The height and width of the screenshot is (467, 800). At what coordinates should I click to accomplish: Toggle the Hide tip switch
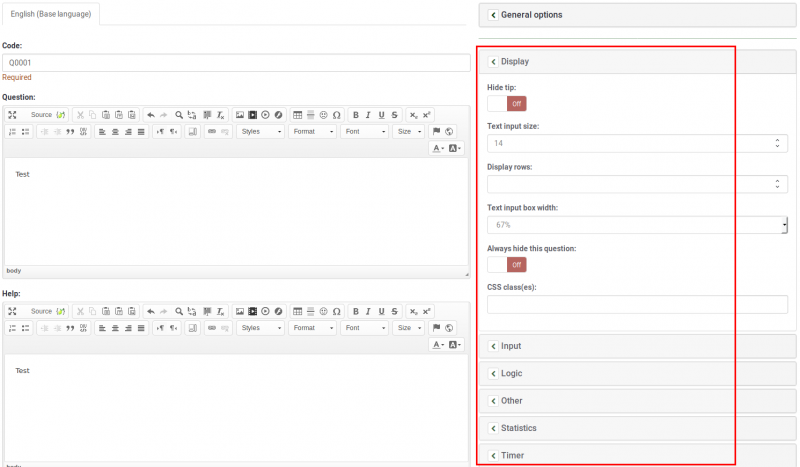(x=506, y=103)
